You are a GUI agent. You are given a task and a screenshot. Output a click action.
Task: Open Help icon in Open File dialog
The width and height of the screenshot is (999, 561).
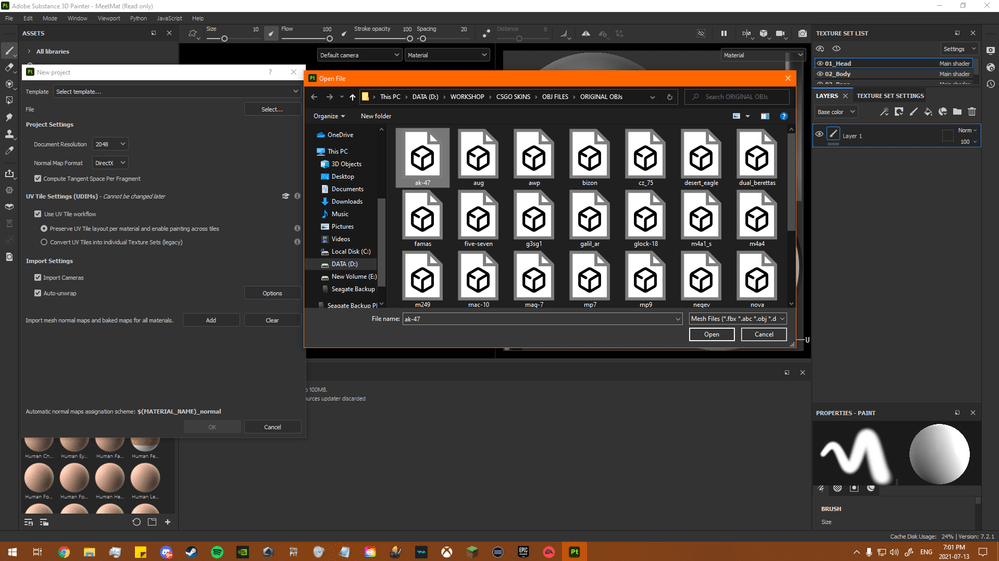coord(784,116)
